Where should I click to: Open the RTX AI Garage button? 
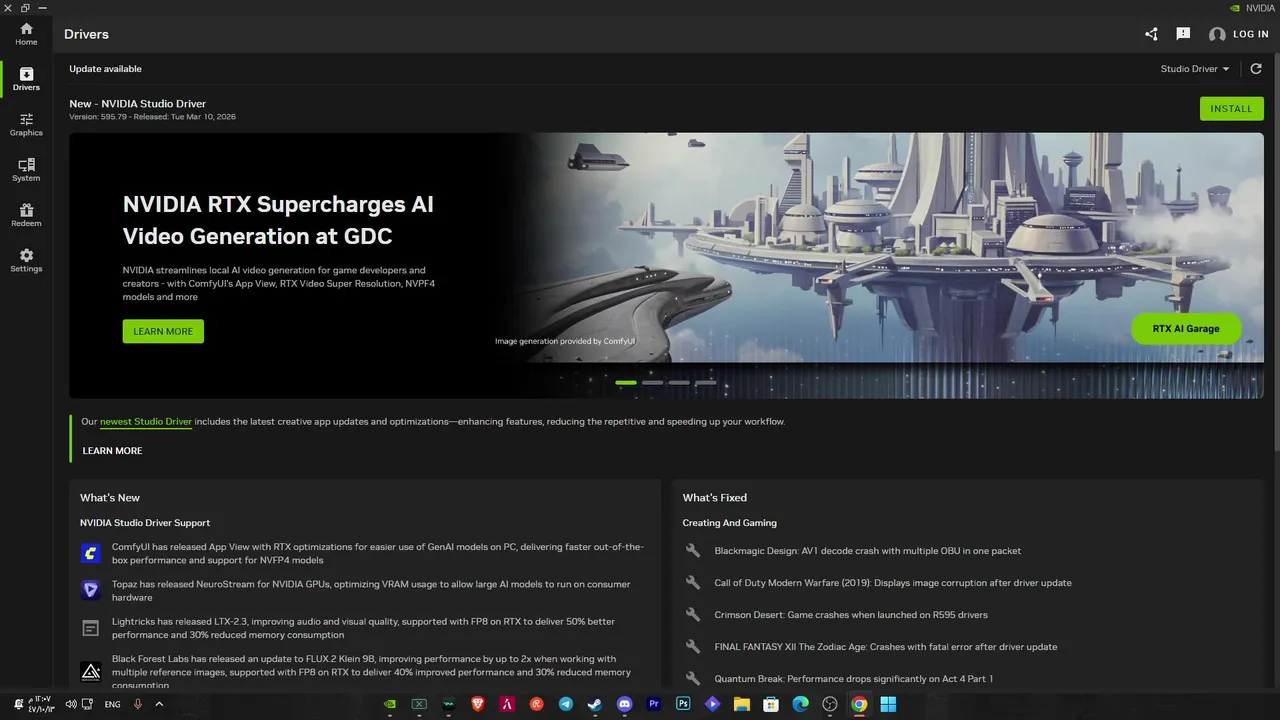(x=1186, y=328)
